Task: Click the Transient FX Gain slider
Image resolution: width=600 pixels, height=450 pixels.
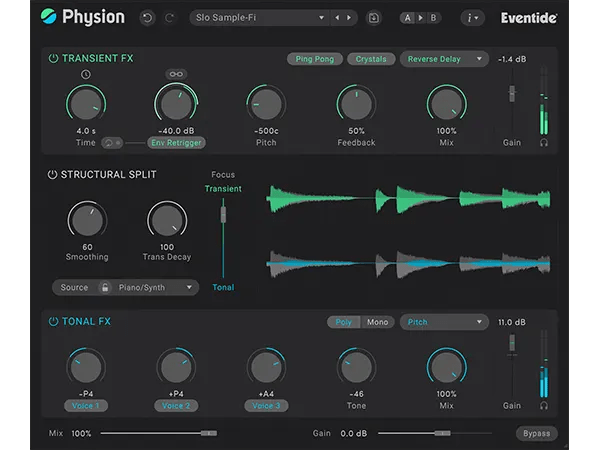Action: point(512,93)
